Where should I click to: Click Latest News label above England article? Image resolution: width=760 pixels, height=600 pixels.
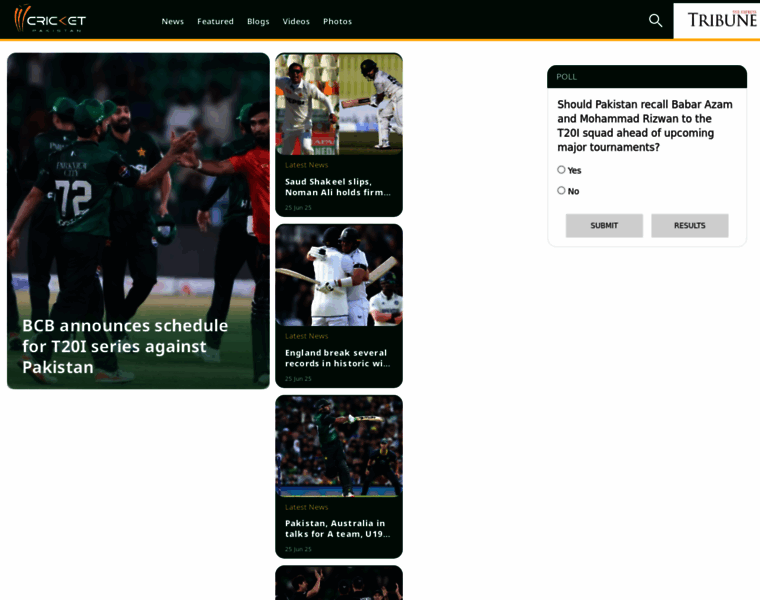[306, 336]
